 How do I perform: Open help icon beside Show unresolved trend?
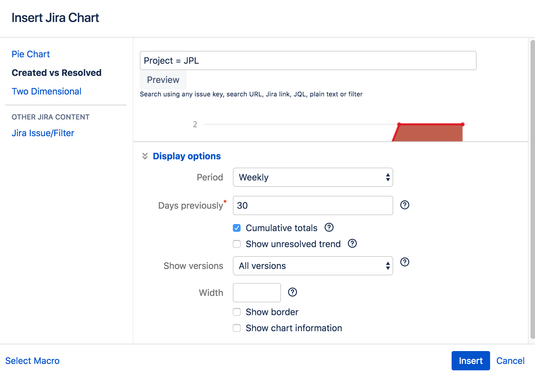point(352,243)
